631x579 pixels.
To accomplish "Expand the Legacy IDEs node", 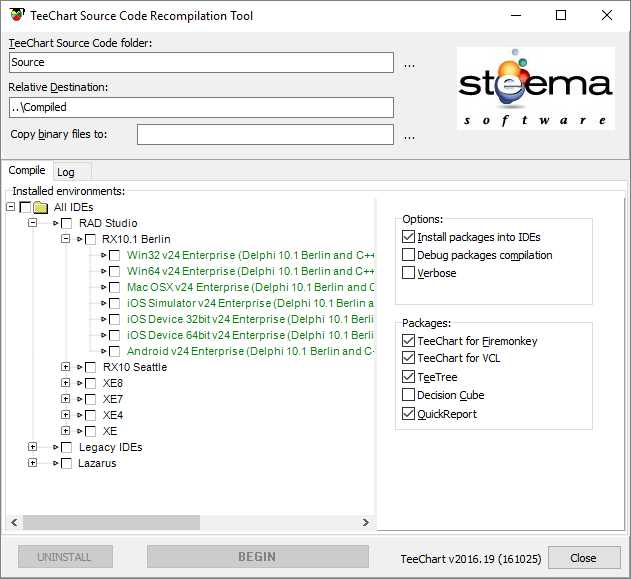I will click(x=33, y=447).
